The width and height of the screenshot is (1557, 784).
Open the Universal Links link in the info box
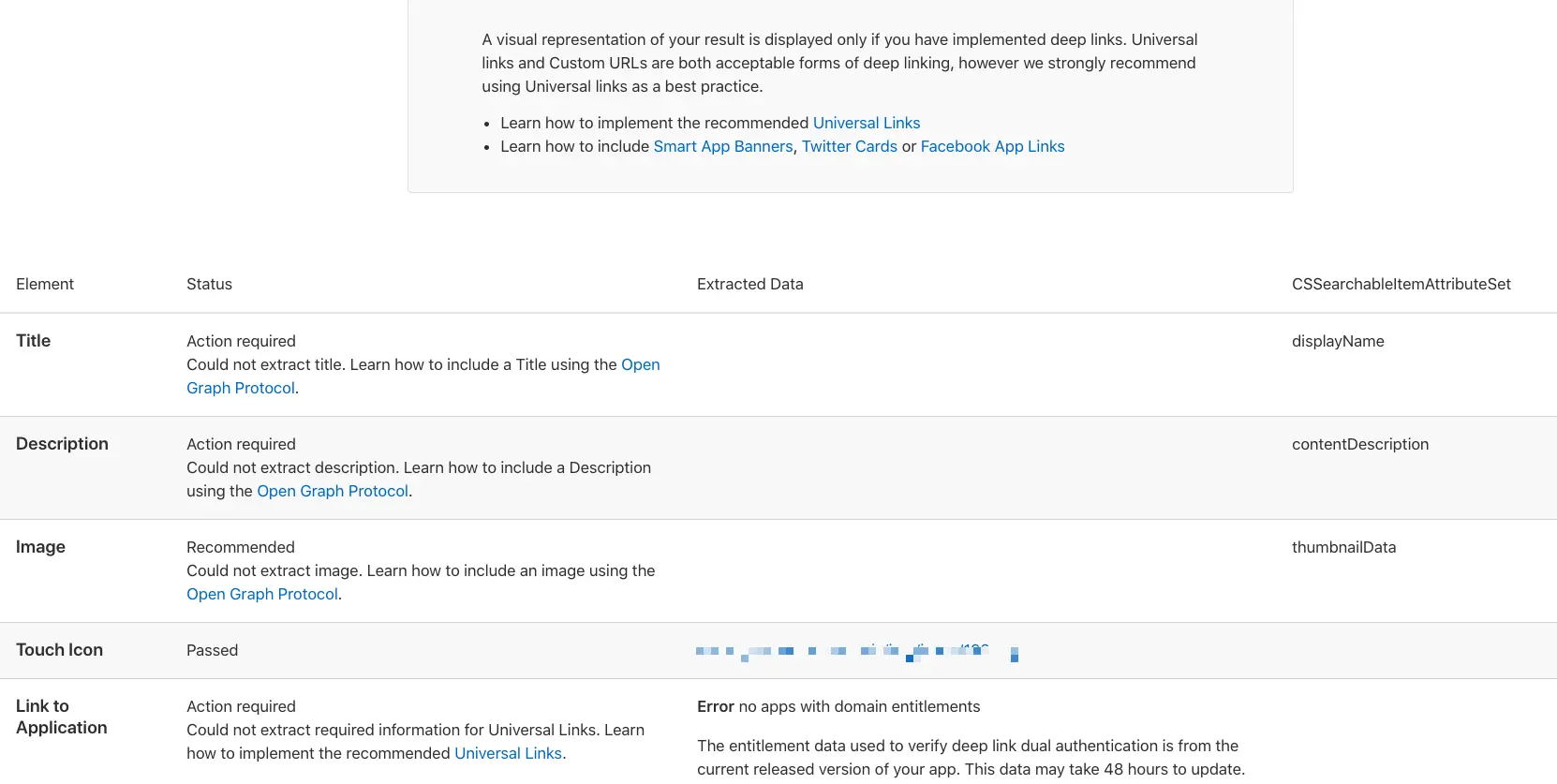point(866,123)
